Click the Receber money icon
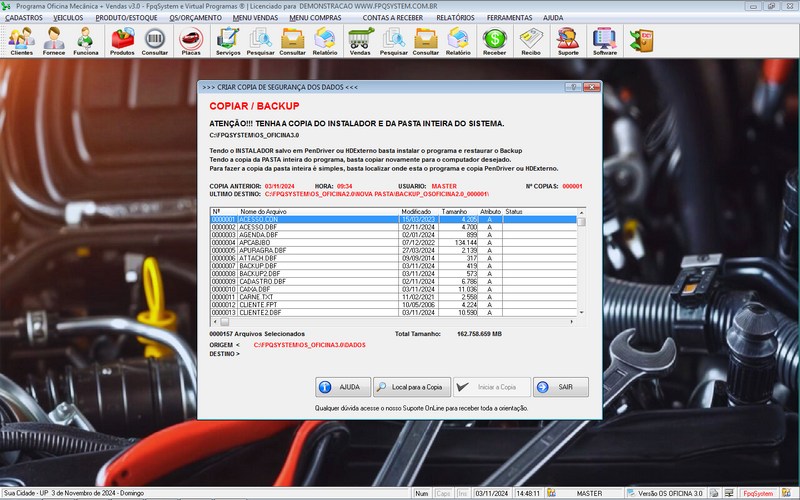The width and height of the screenshot is (800, 500). (x=494, y=40)
